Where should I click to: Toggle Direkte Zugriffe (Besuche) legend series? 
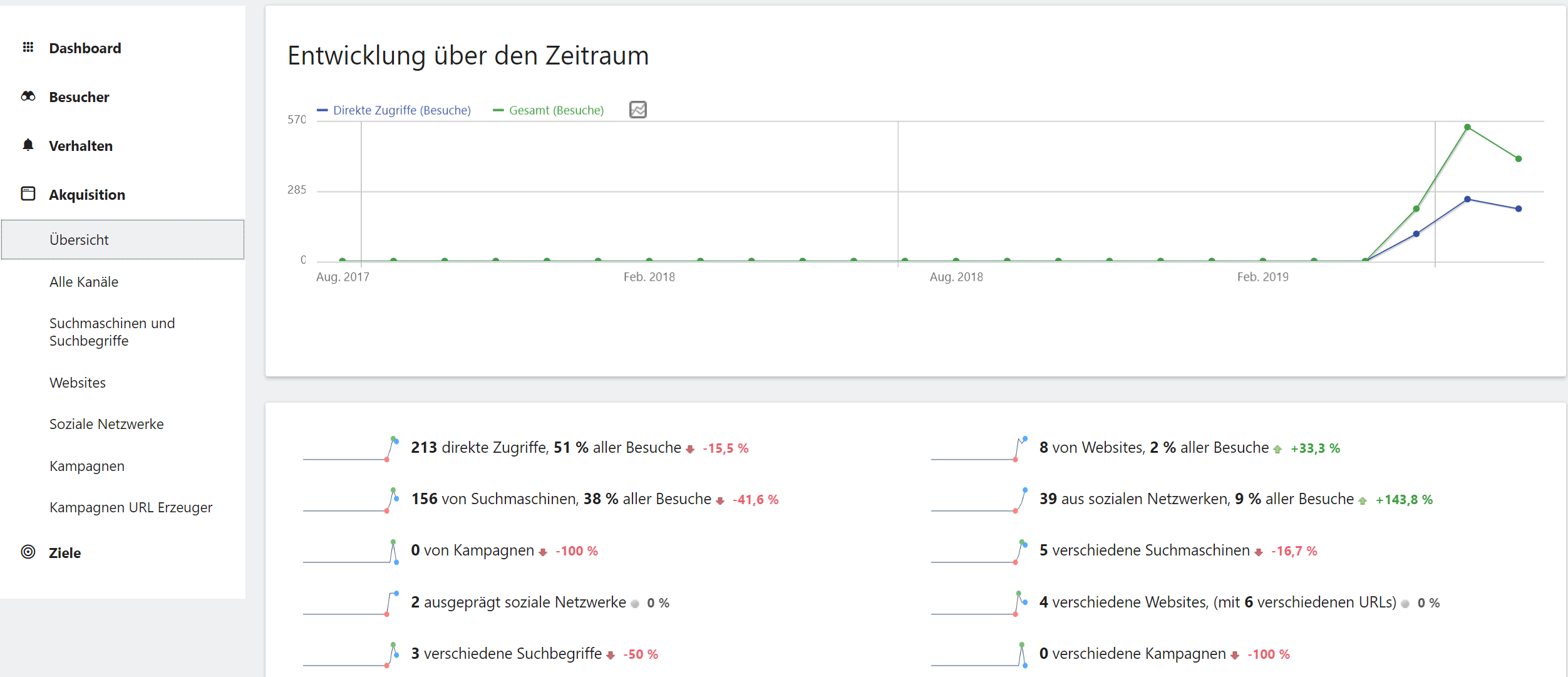[394, 110]
